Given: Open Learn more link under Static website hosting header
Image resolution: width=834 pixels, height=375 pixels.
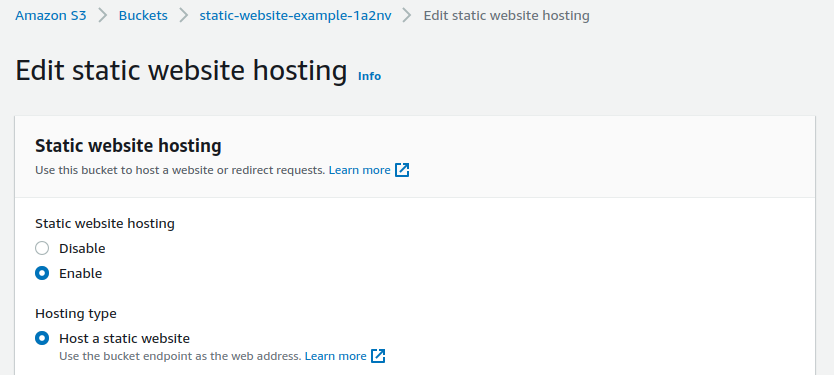Looking at the screenshot, I should click(360, 170).
